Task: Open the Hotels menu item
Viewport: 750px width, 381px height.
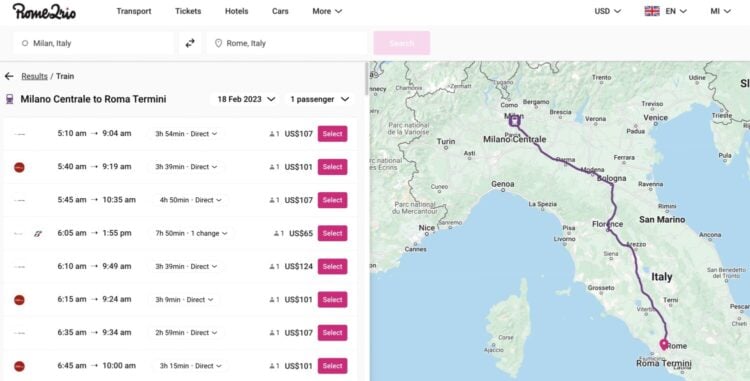Action: [236, 11]
